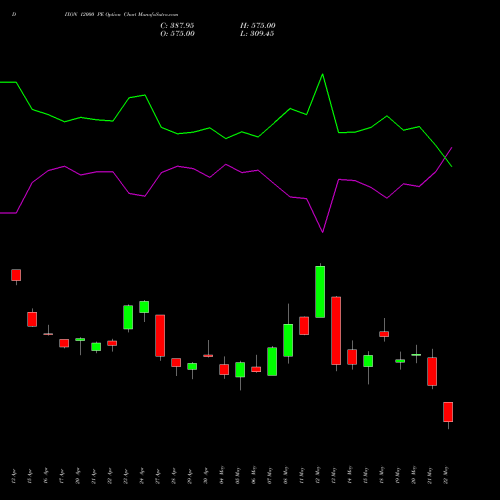Click the green candlestick above 07 May
500x500 pixels.
click(x=272, y=362)
